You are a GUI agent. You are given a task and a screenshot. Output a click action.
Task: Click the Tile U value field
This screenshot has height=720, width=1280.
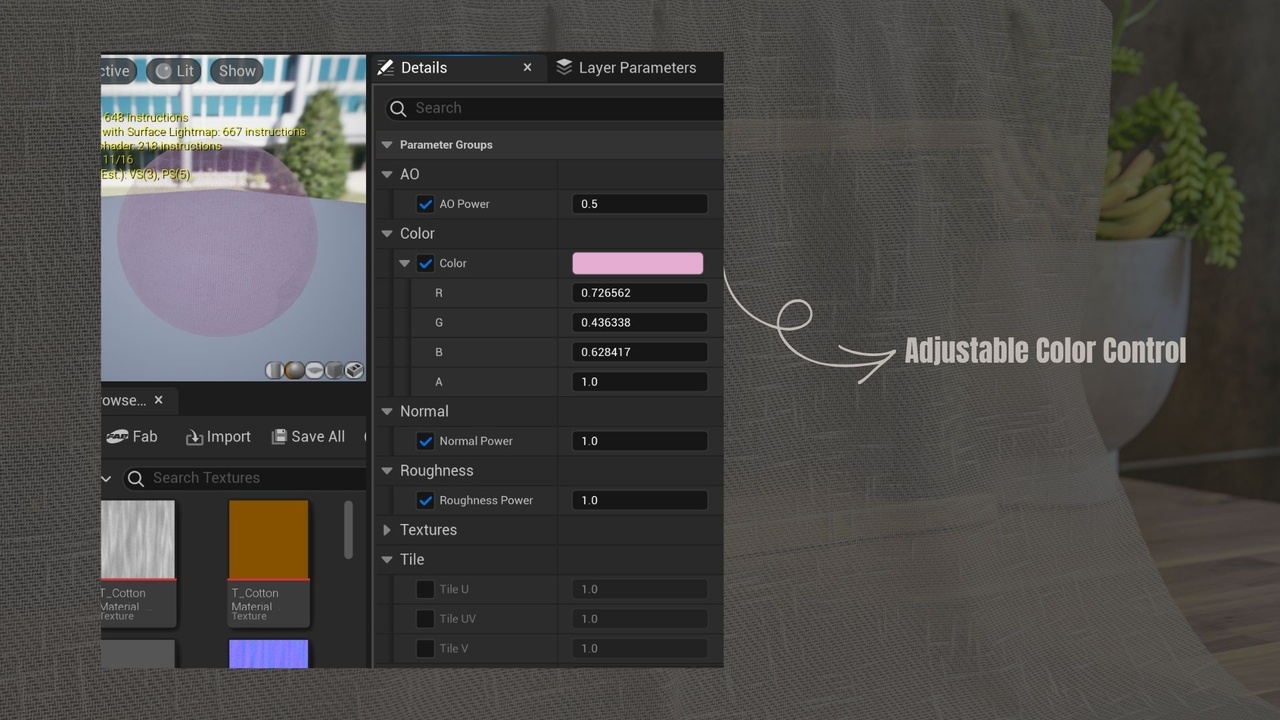coord(640,589)
